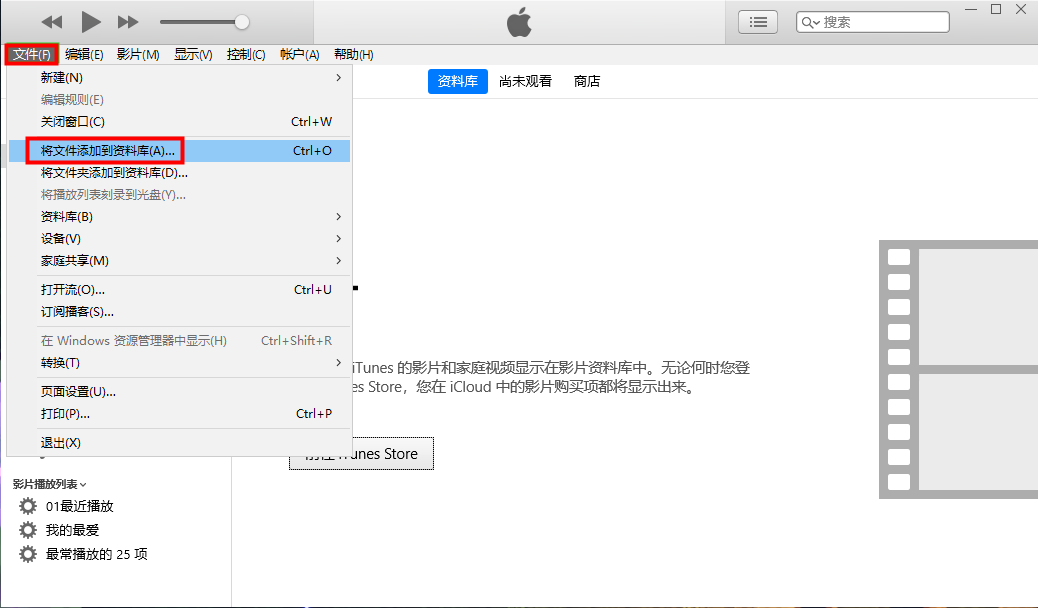Open the 编辑(E) menu

point(84,54)
